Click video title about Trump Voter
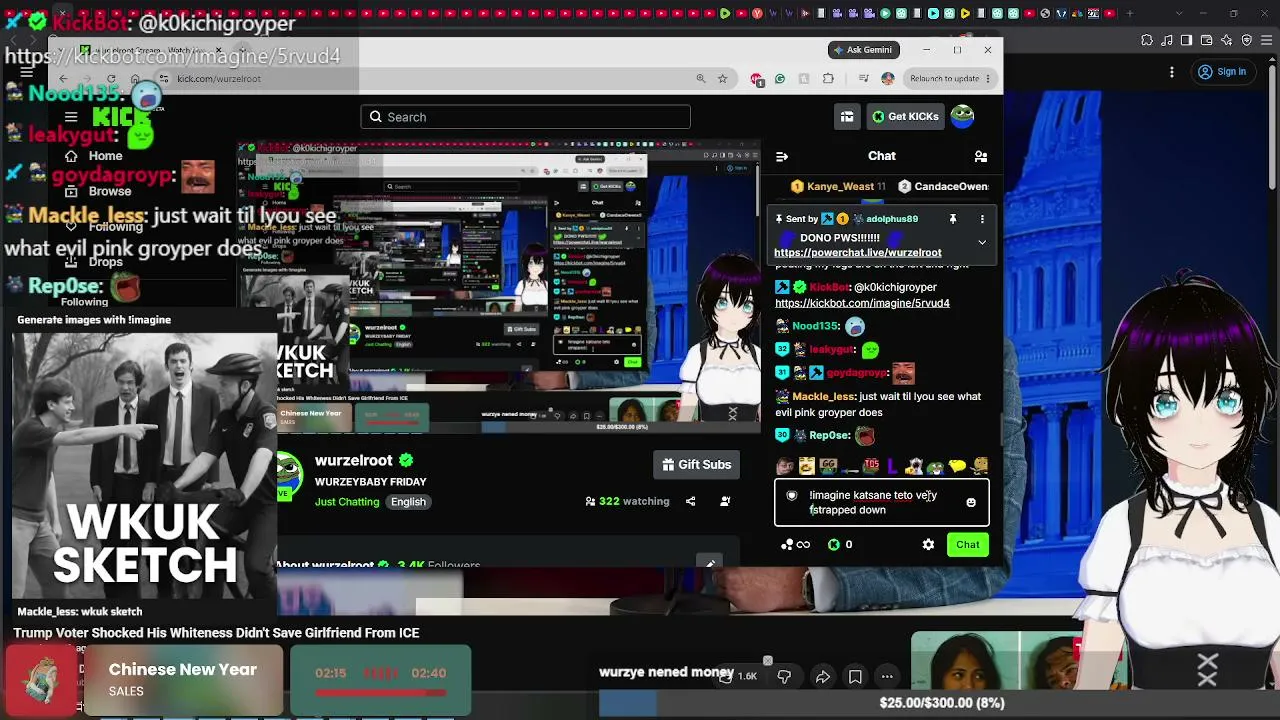Viewport: 1280px width, 720px height. coord(216,633)
